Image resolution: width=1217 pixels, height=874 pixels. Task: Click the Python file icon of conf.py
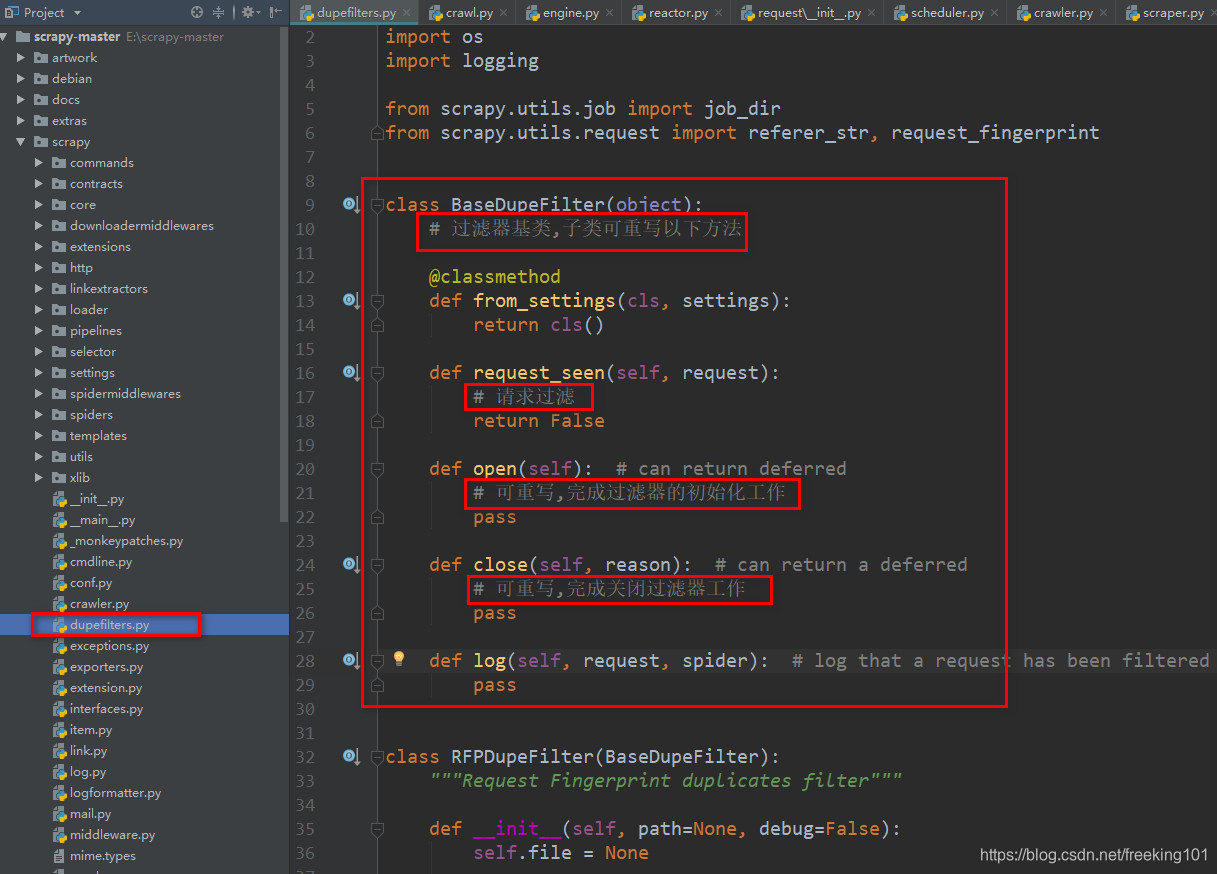coord(59,583)
